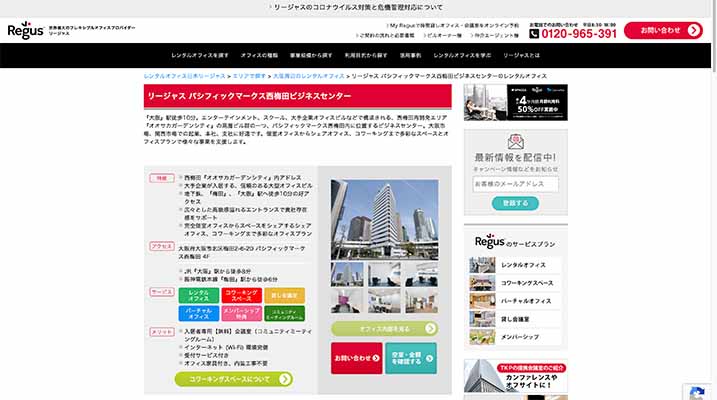Click the dark green コミュニティミーティングルーム tag
The image size is (717, 400).
click(284, 313)
